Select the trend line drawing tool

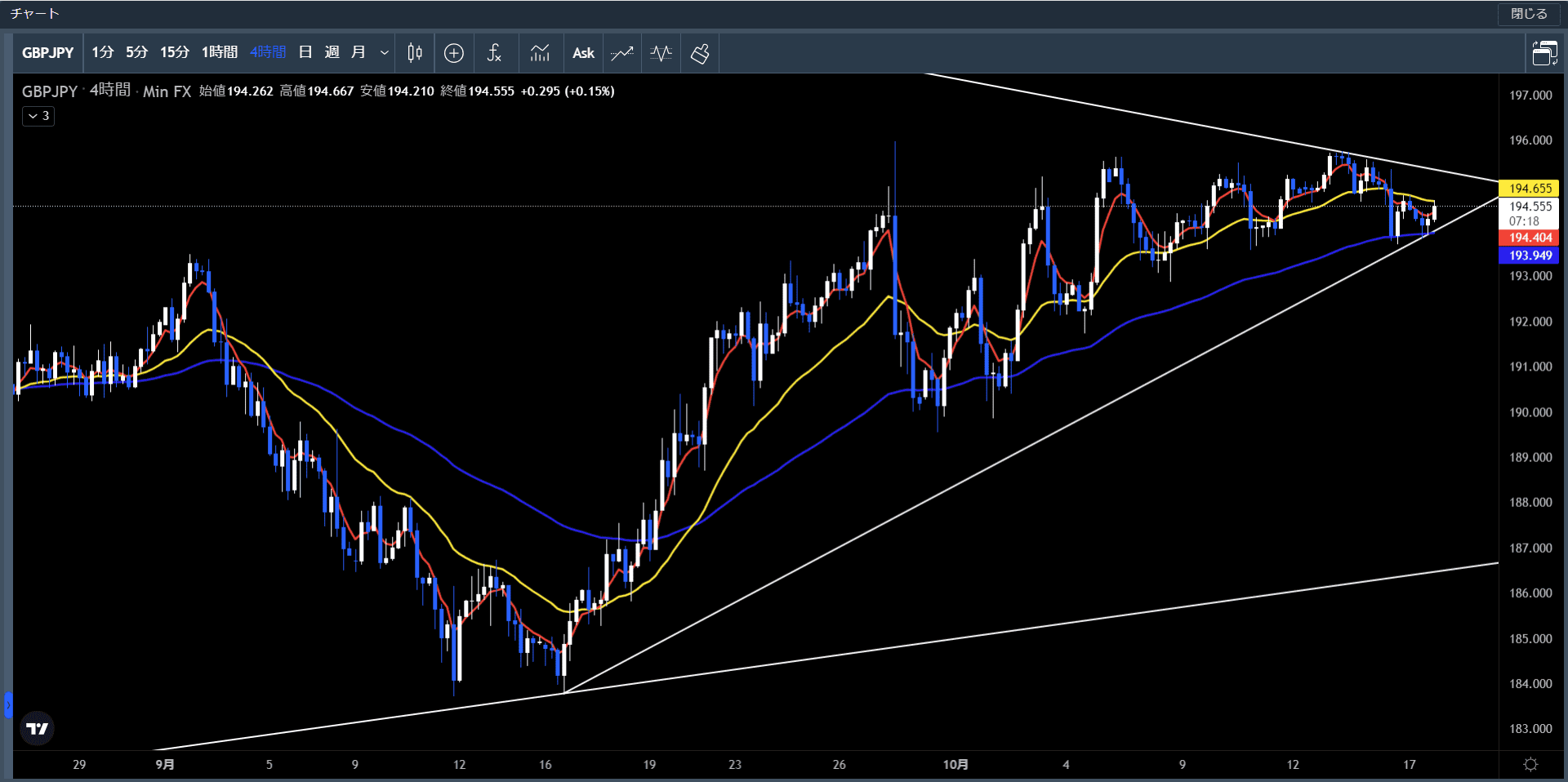pyautogui.click(x=622, y=53)
